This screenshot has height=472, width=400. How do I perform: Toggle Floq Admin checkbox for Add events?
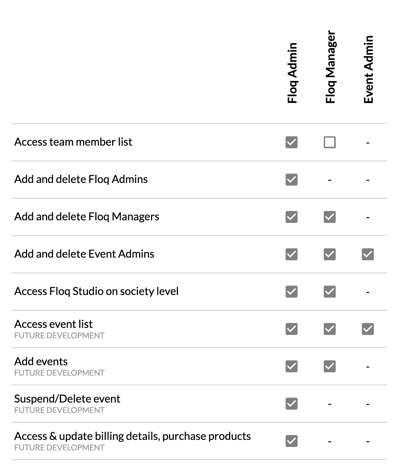[291, 366]
